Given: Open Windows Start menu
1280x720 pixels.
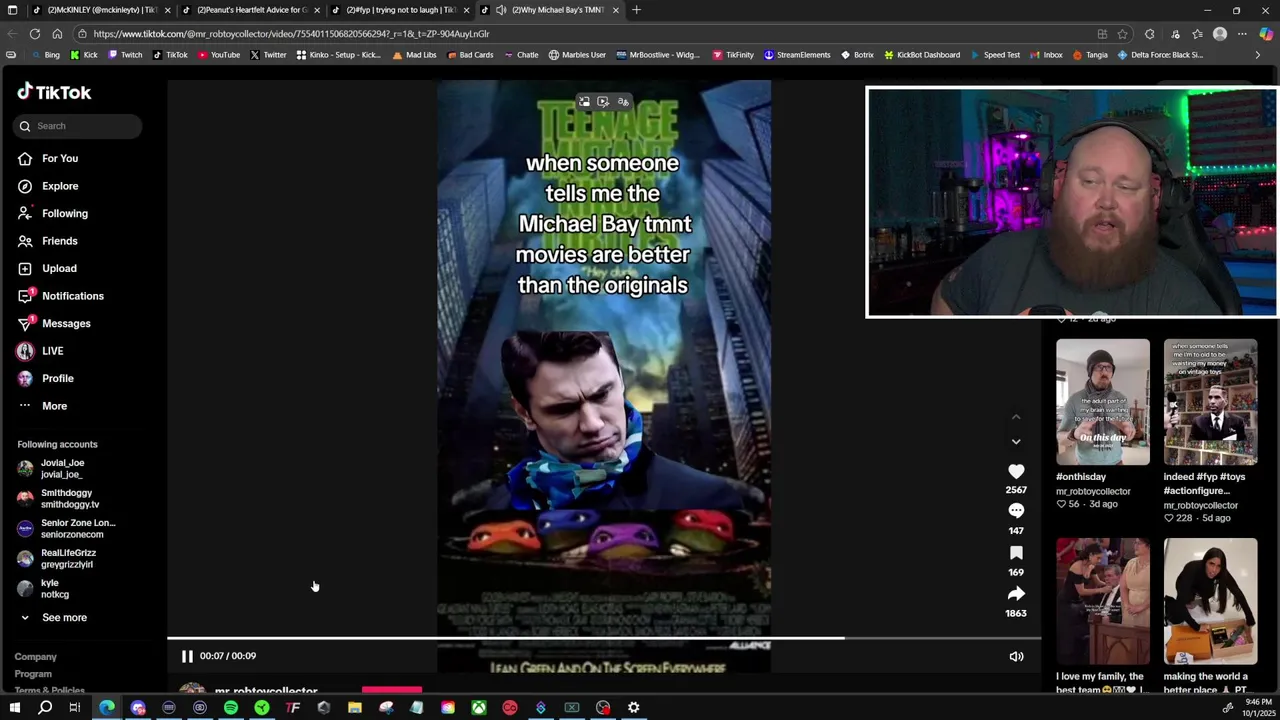Looking at the screenshot, I should (14, 708).
